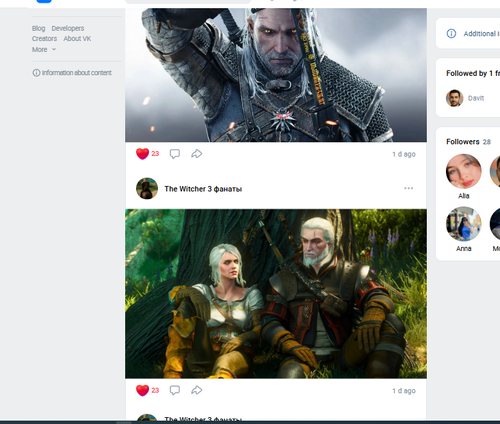Open the Followers list heading
500x424 pixels.
(468, 142)
